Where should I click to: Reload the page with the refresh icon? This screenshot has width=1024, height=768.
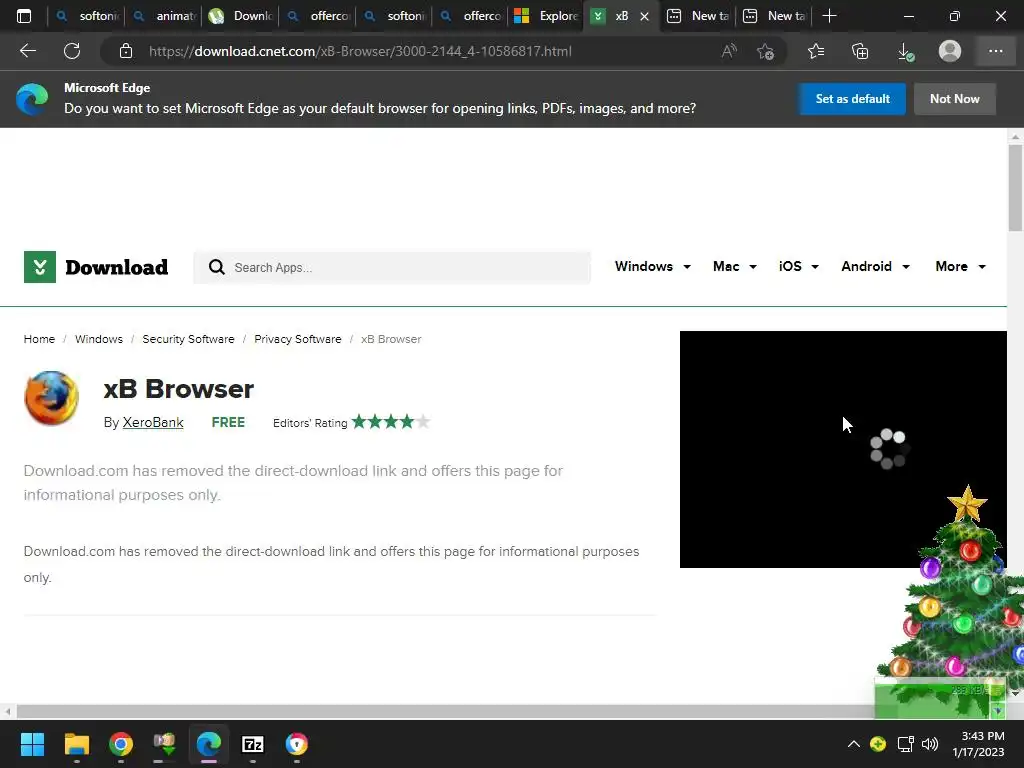pyautogui.click(x=72, y=51)
